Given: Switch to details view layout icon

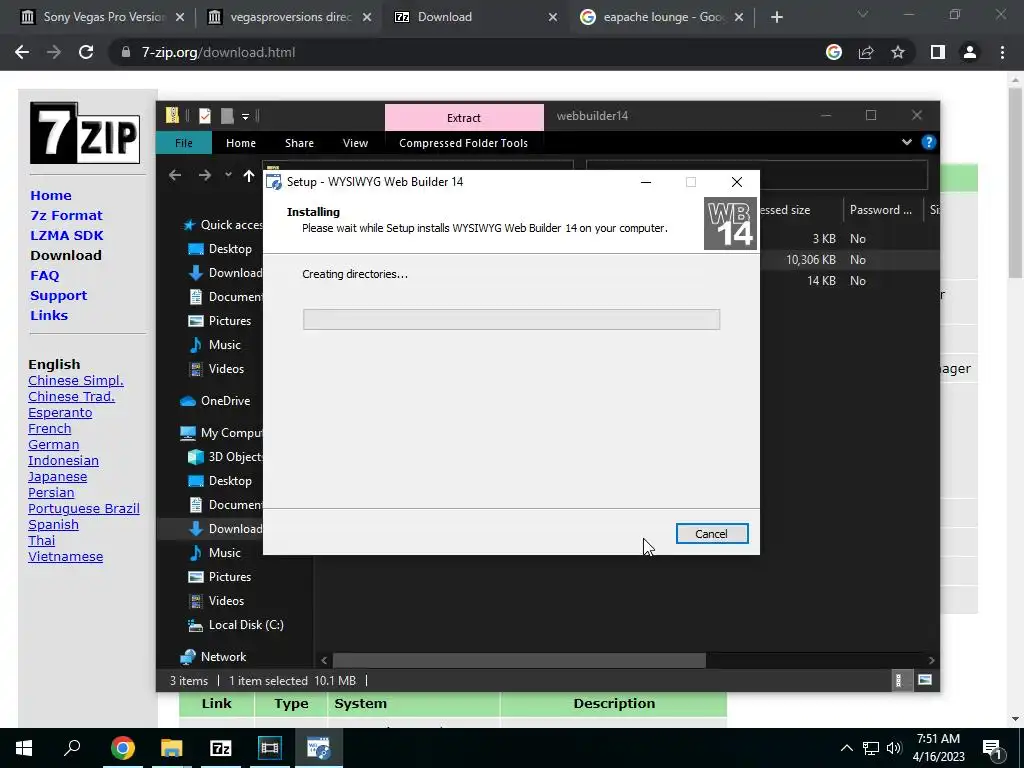Looking at the screenshot, I should tap(899, 680).
